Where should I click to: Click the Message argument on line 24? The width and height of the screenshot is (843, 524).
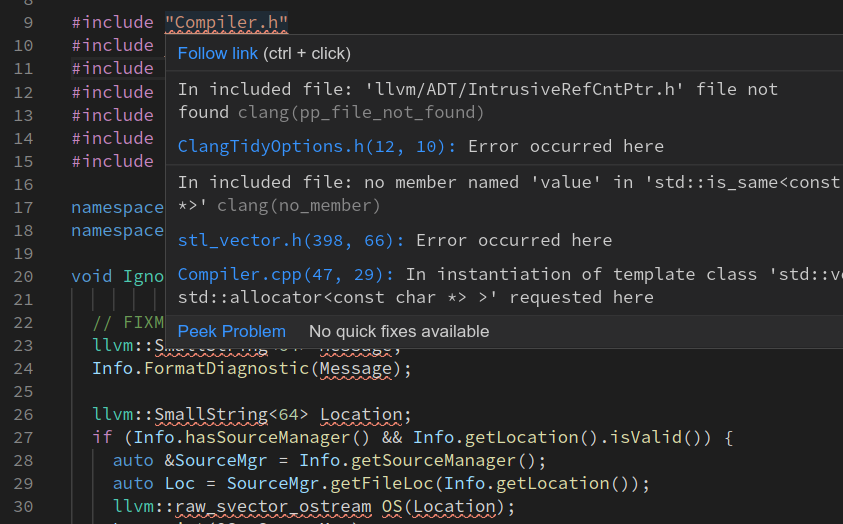coord(356,368)
